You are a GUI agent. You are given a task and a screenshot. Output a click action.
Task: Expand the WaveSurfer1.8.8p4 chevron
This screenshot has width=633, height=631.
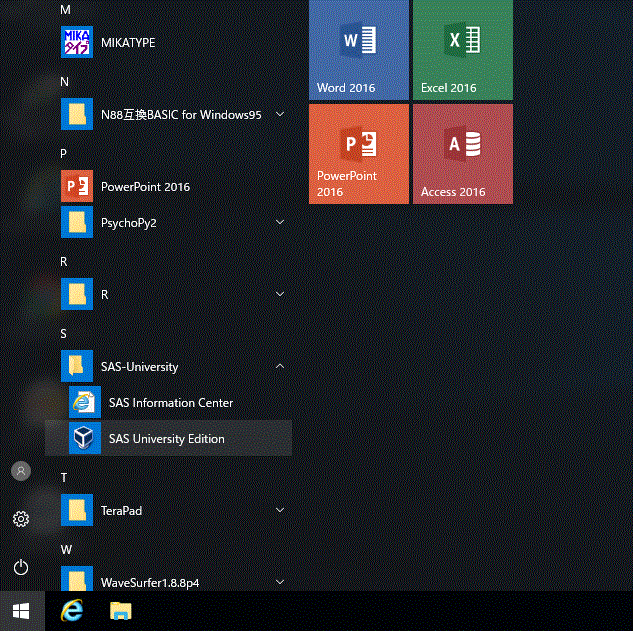pos(280,582)
